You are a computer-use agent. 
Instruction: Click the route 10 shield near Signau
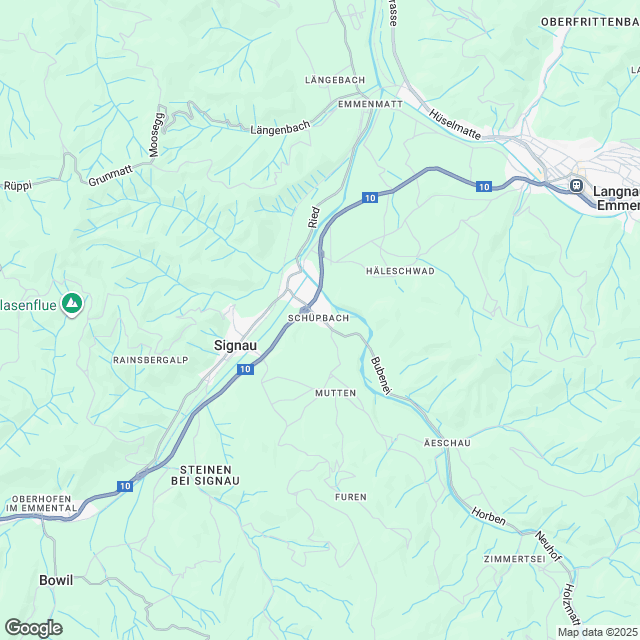click(x=245, y=369)
